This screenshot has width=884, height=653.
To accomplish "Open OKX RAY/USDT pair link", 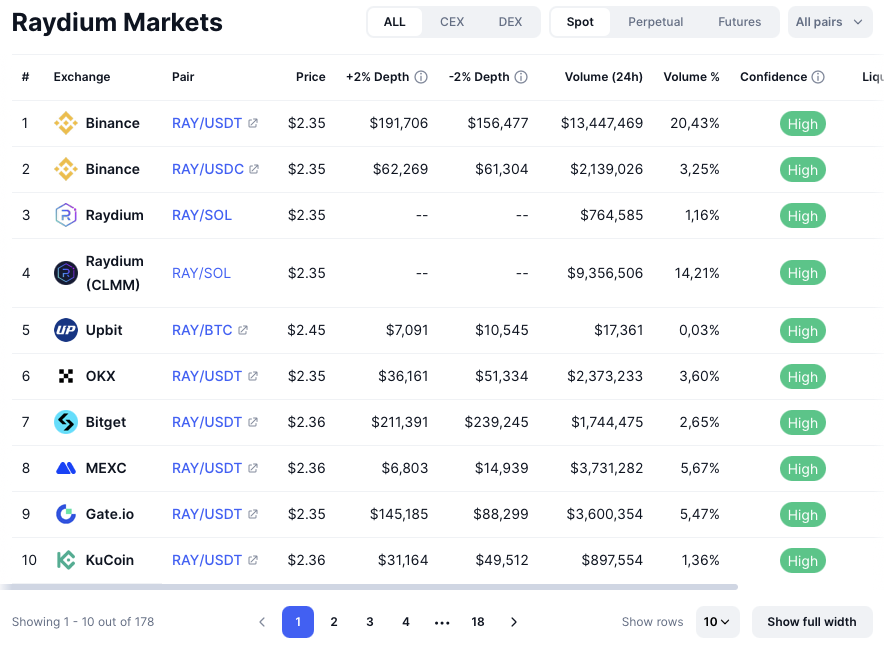I will click(207, 376).
